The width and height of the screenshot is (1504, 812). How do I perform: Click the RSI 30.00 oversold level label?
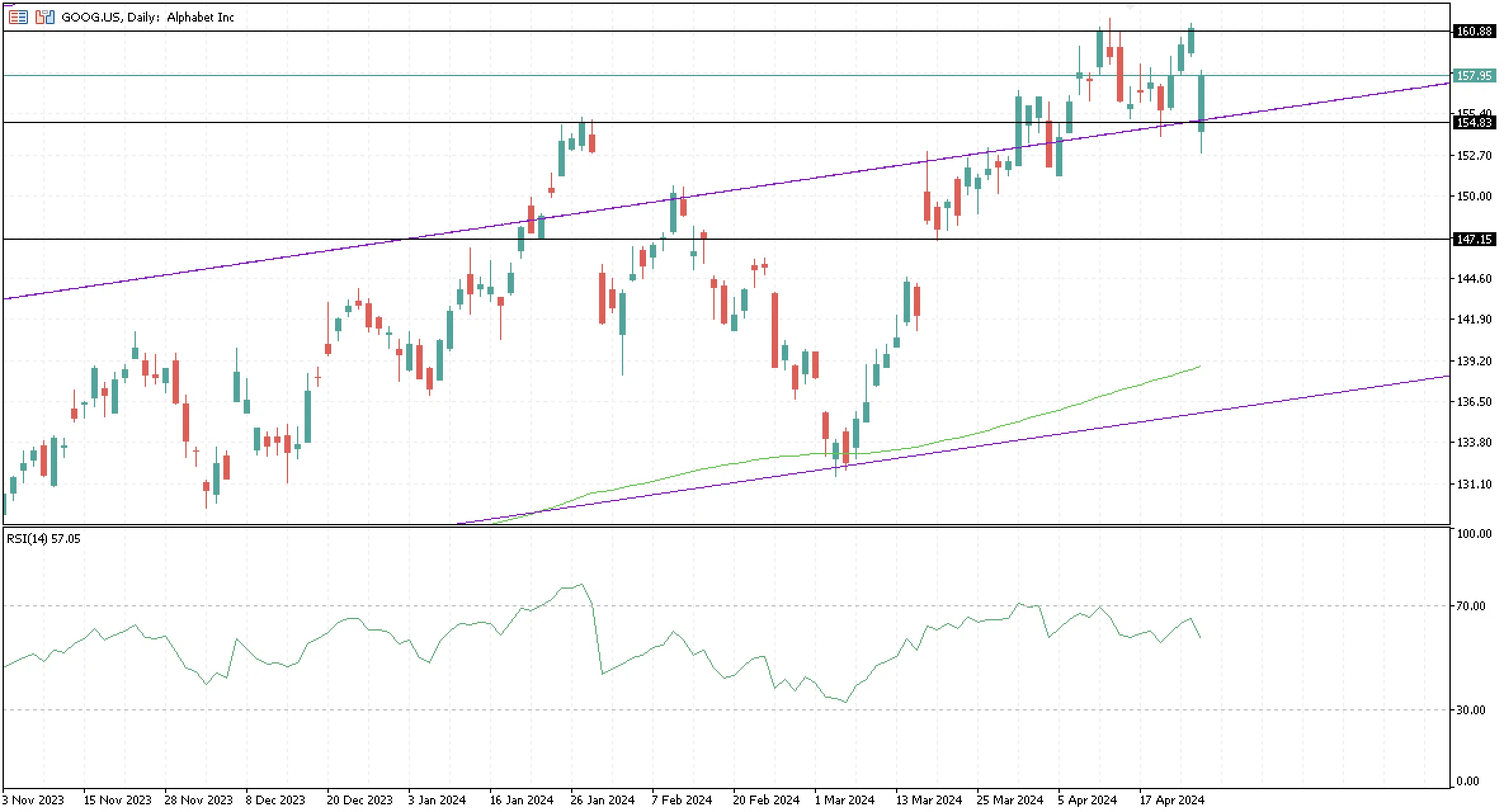1470,710
